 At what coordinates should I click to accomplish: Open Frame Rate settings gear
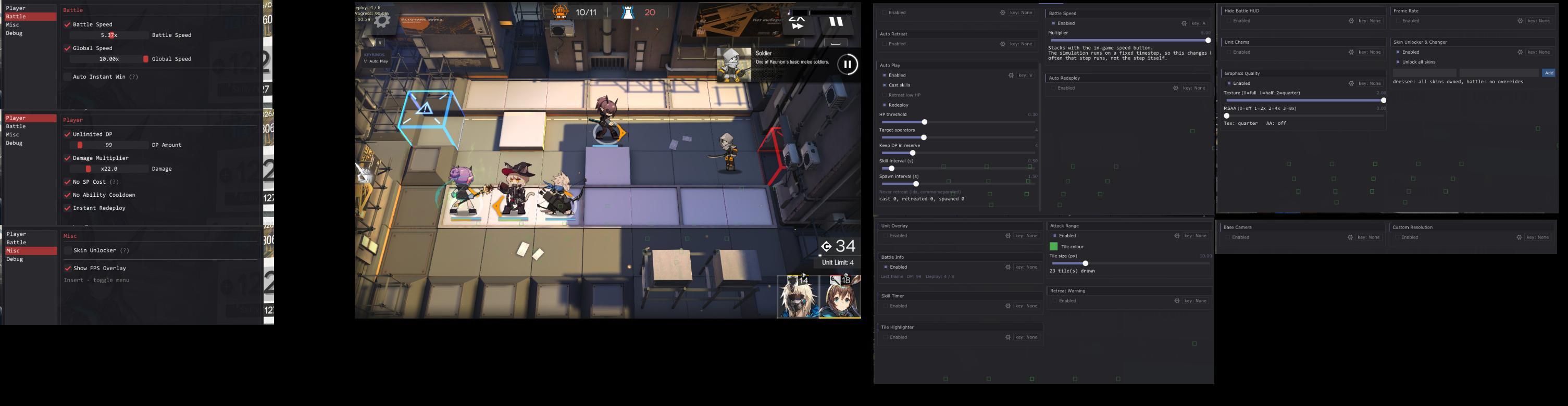tap(1520, 21)
